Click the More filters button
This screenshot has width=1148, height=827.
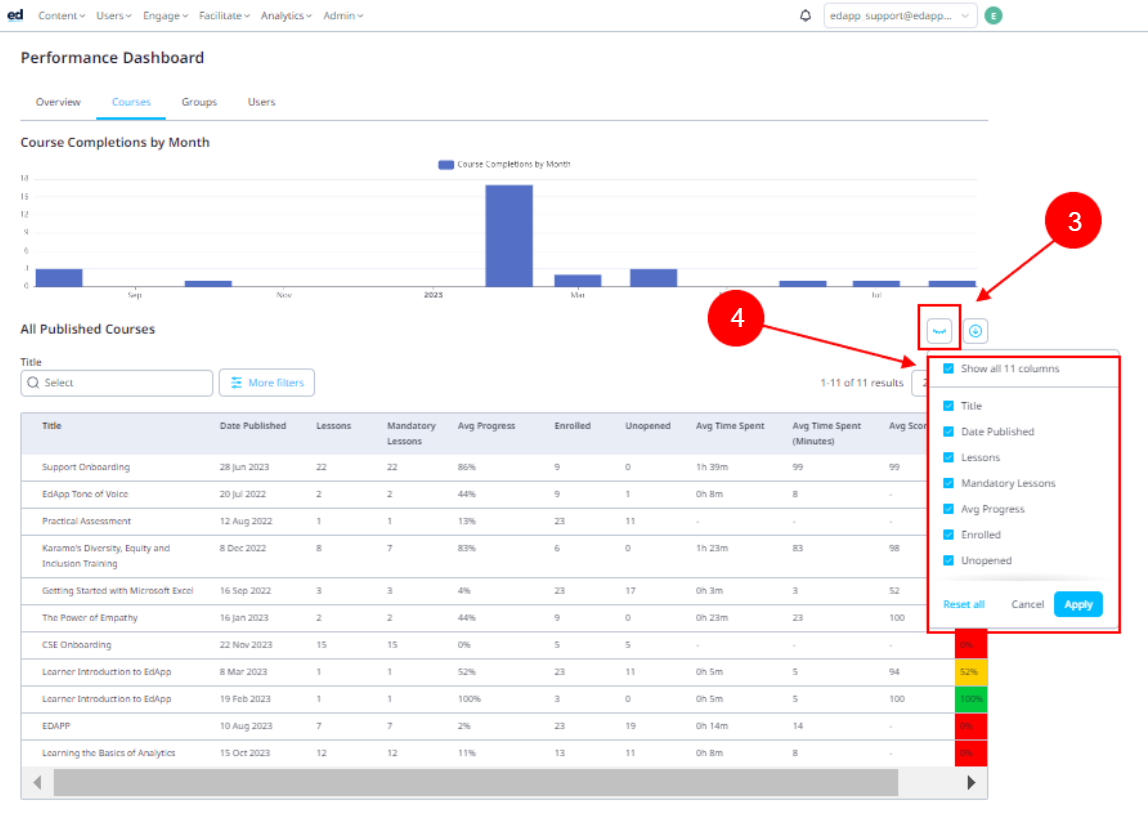click(267, 383)
